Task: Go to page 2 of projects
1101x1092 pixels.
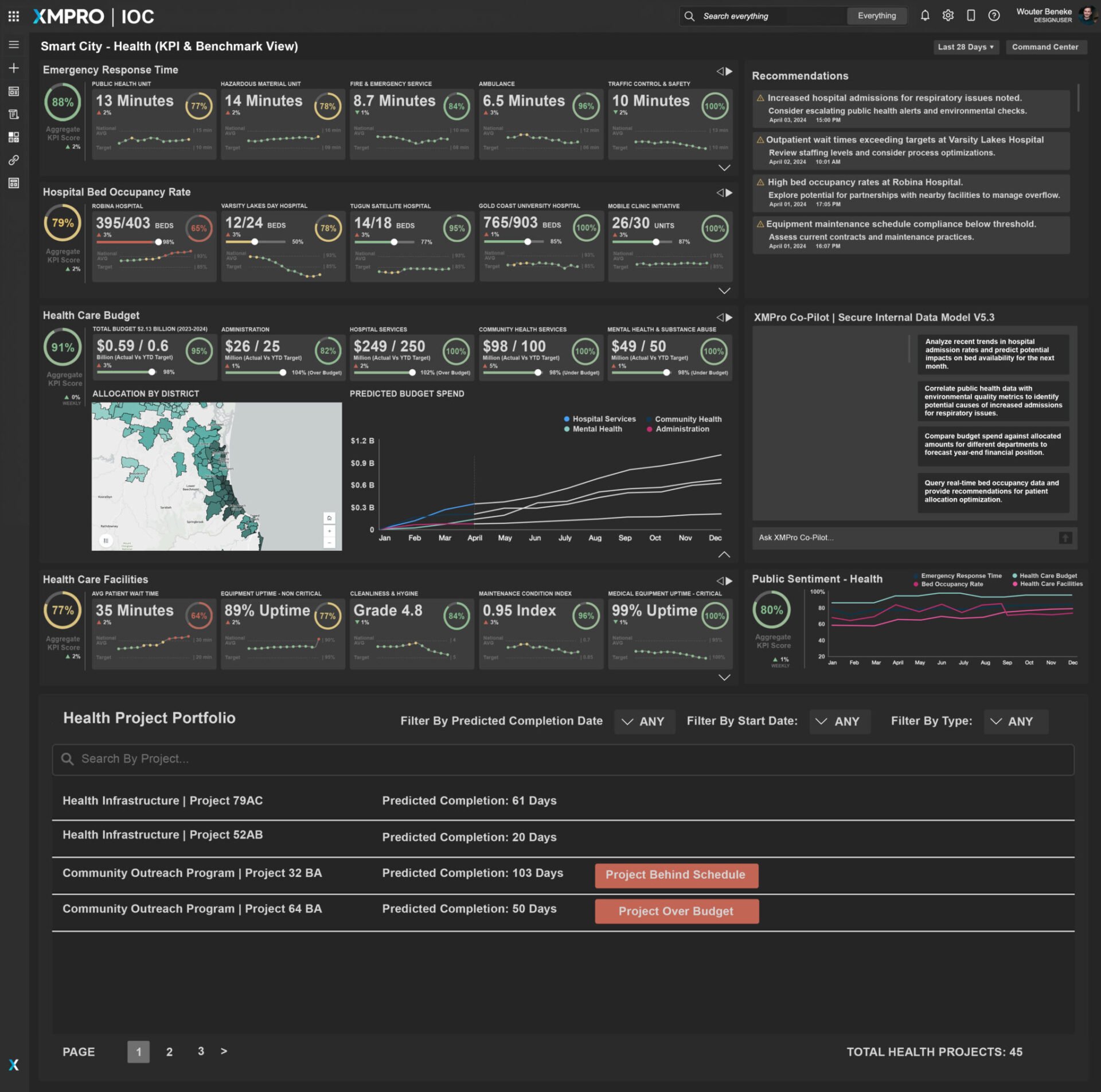Action: 169,1052
